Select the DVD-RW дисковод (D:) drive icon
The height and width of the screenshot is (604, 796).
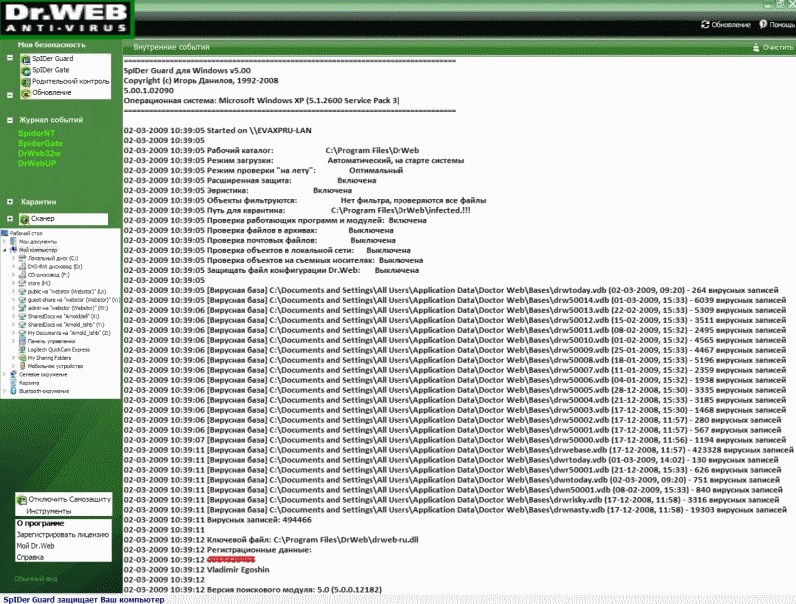coord(22,266)
